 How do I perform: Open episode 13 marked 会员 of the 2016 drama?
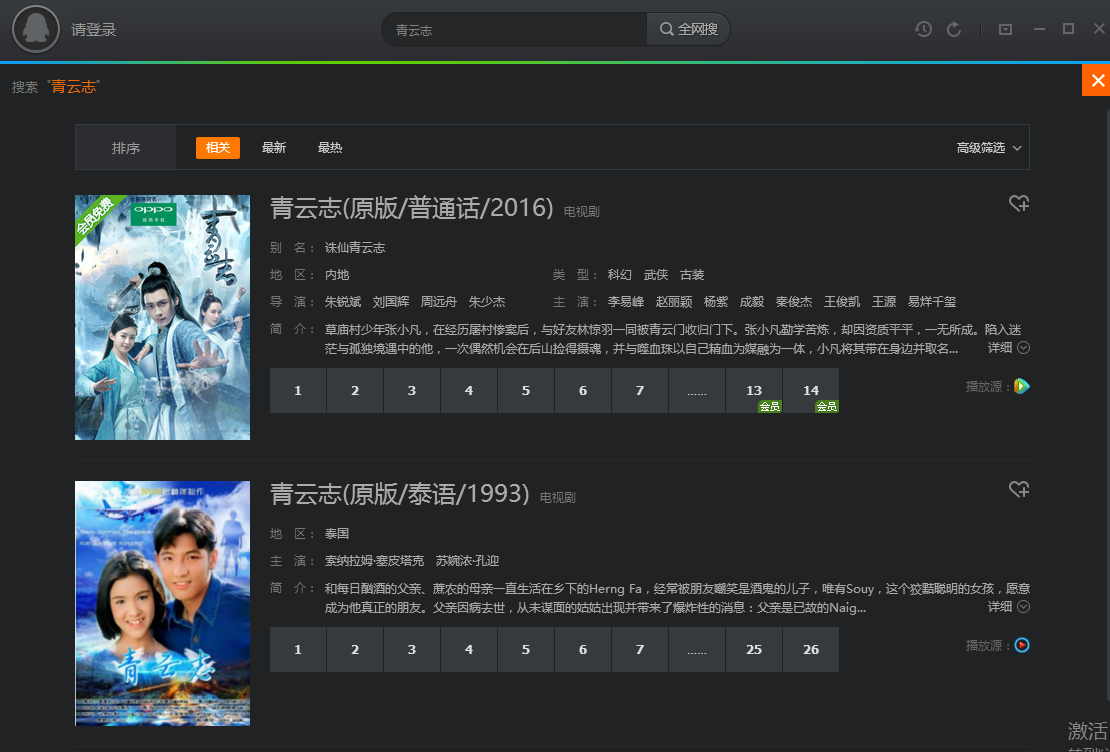(x=753, y=390)
